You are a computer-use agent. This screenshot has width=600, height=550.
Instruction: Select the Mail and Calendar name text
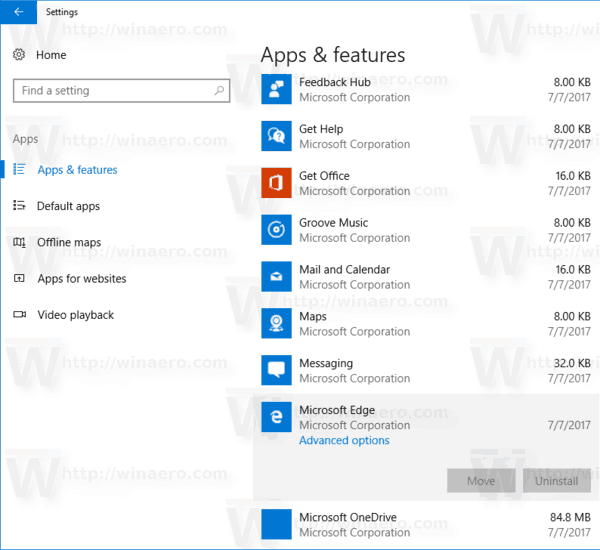point(344,269)
